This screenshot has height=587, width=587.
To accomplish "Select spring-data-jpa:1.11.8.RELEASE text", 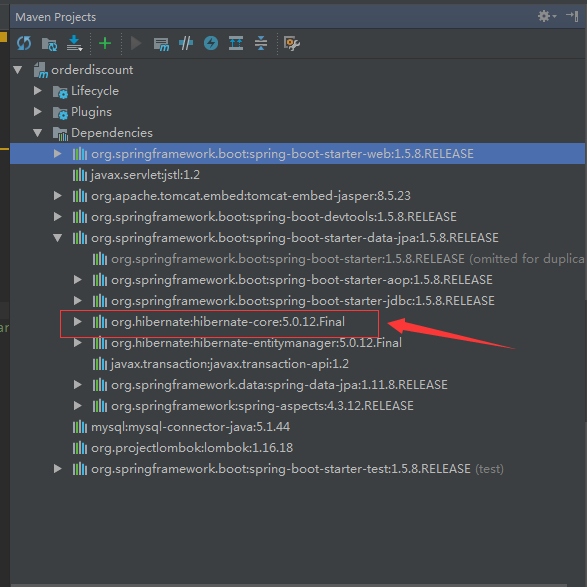I will tap(279, 385).
